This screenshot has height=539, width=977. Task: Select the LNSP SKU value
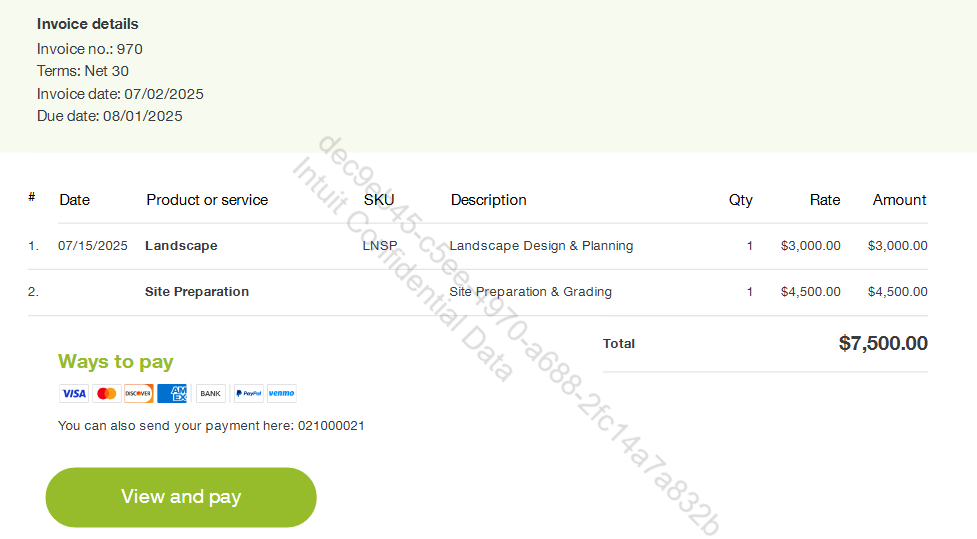(380, 246)
